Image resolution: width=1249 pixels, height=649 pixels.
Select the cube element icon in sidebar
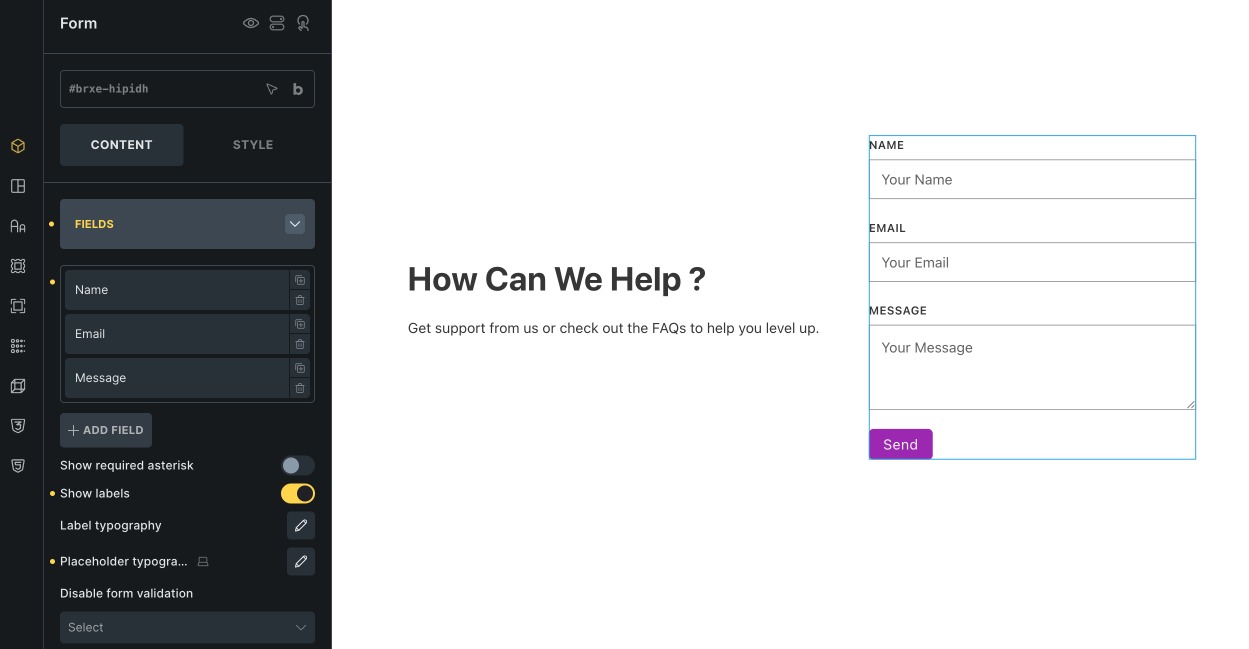[x=17, y=145]
